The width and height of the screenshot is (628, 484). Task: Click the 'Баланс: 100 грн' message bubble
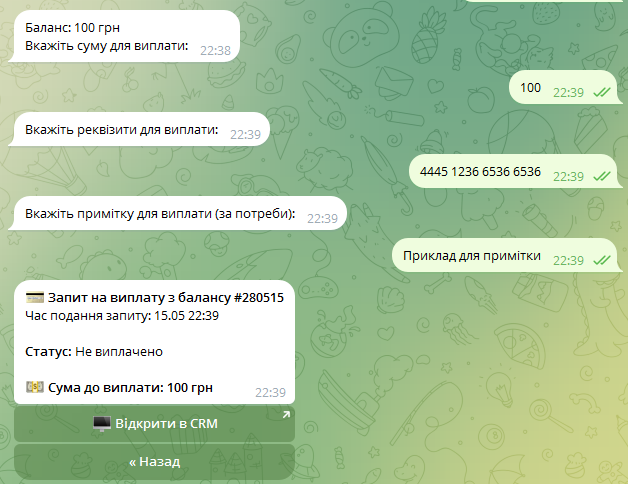tap(124, 36)
